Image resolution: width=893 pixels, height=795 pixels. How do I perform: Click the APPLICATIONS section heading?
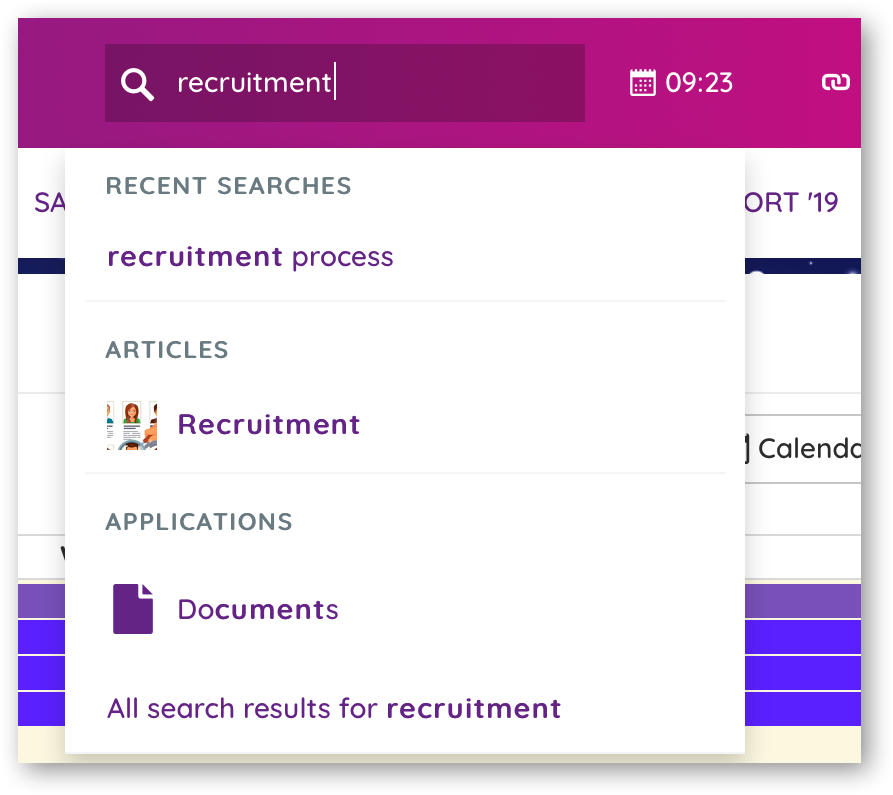point(199,522)
